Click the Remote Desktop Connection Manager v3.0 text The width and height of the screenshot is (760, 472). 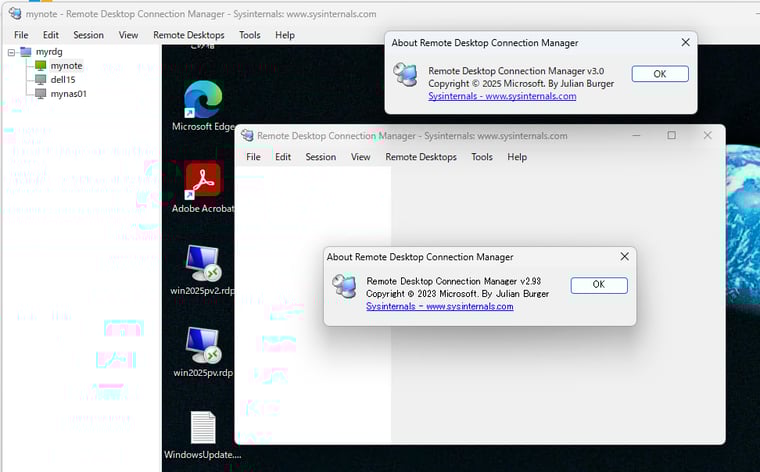(x=516, y=71)
